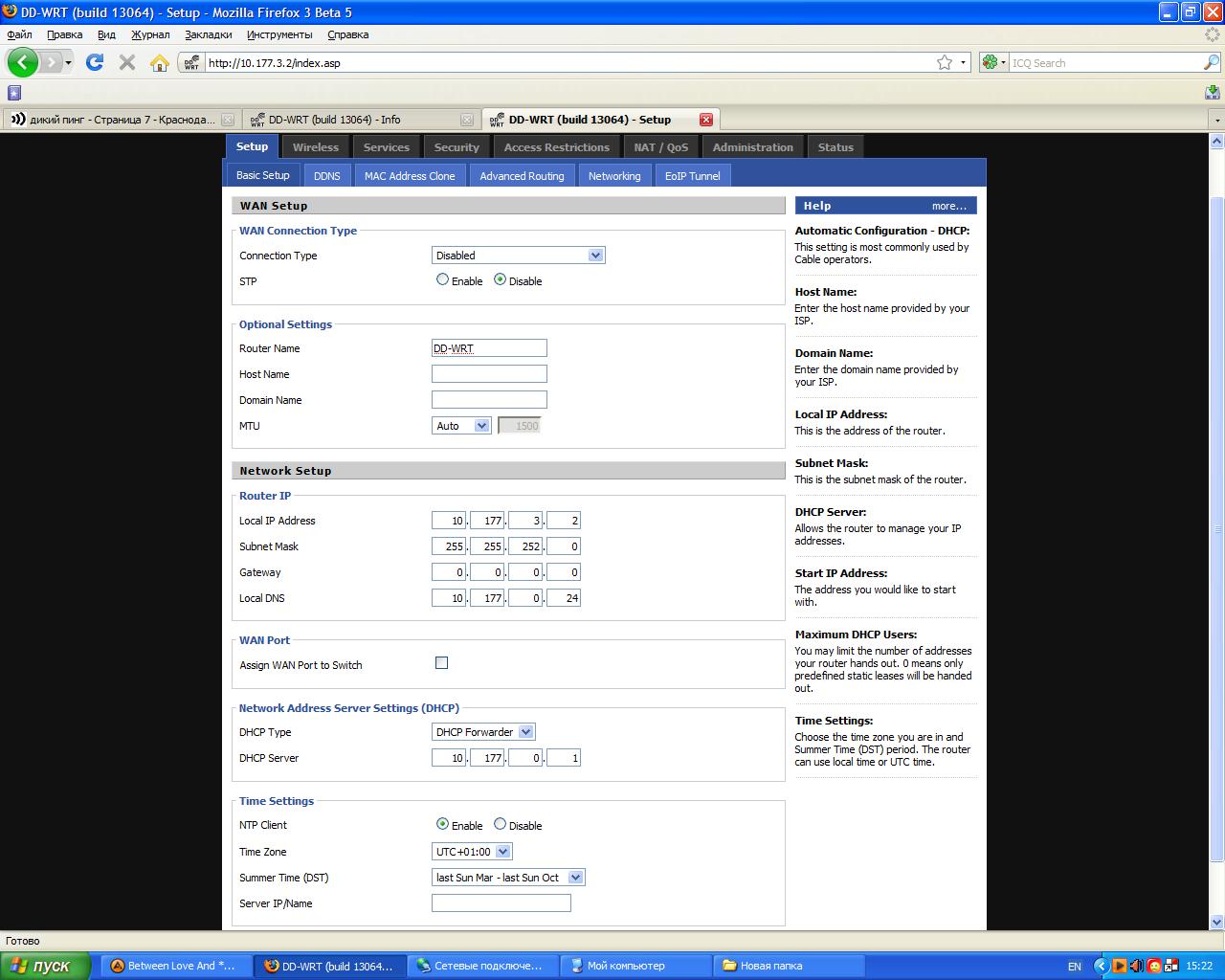Viewport: 1225px width, 980px height.
Task: Click the stop loading X icon
Action: 127,62
